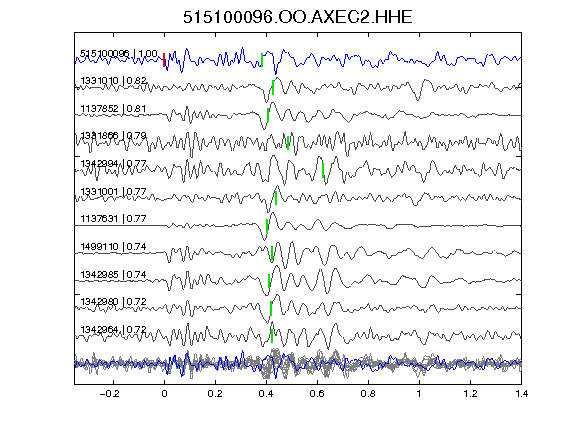The width and height of the screenshot is (576, 432).
Task: Click the green pick on trace 1137852
Action: pos(268,115)
